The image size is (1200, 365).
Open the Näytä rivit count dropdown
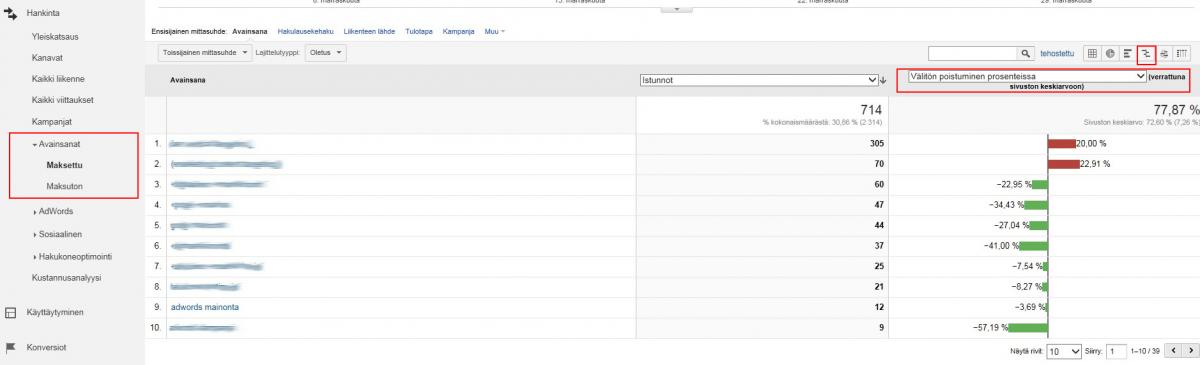click(x=1063, y=352)
